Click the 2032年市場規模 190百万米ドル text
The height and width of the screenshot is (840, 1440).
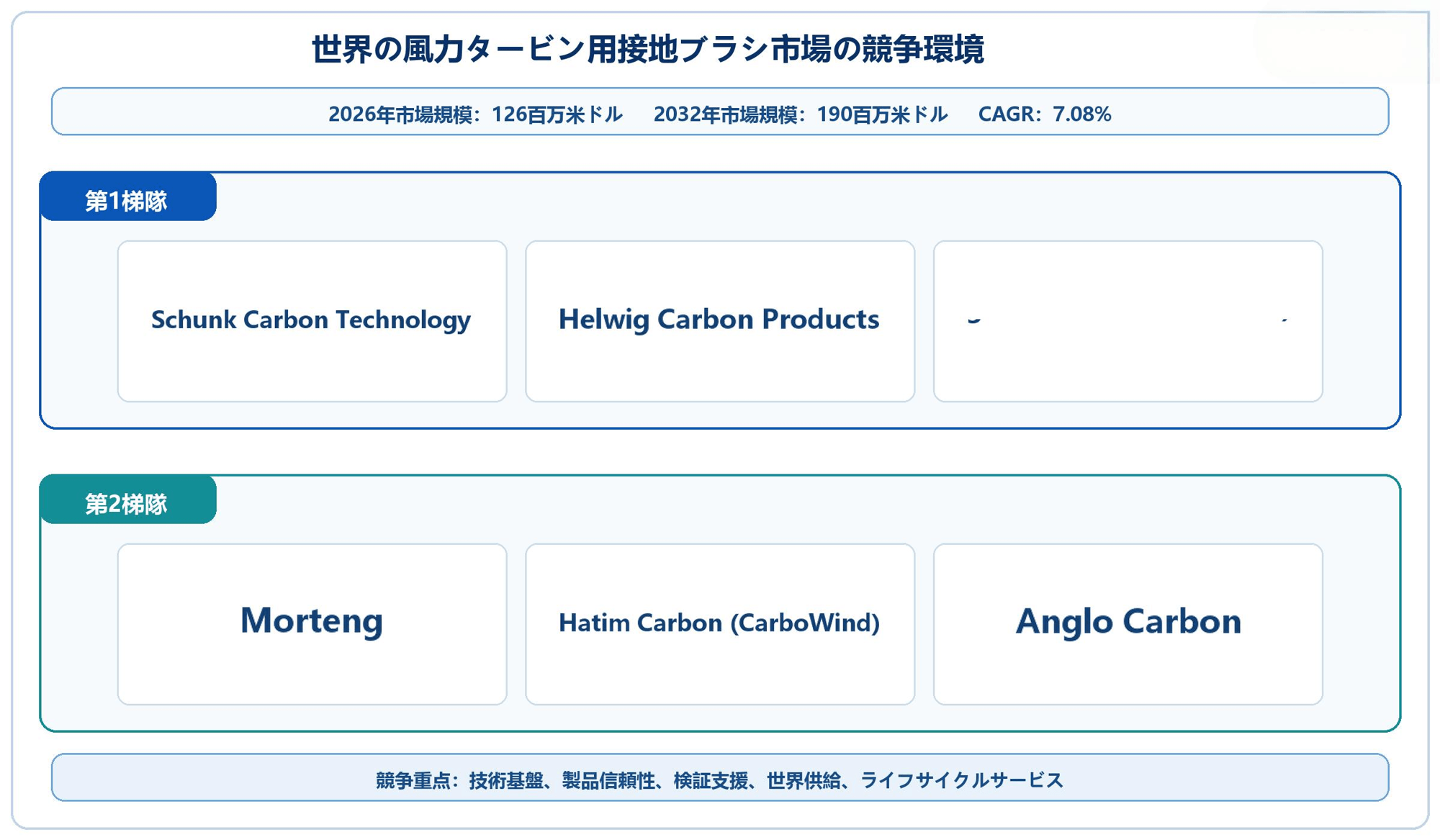point(800,114)
